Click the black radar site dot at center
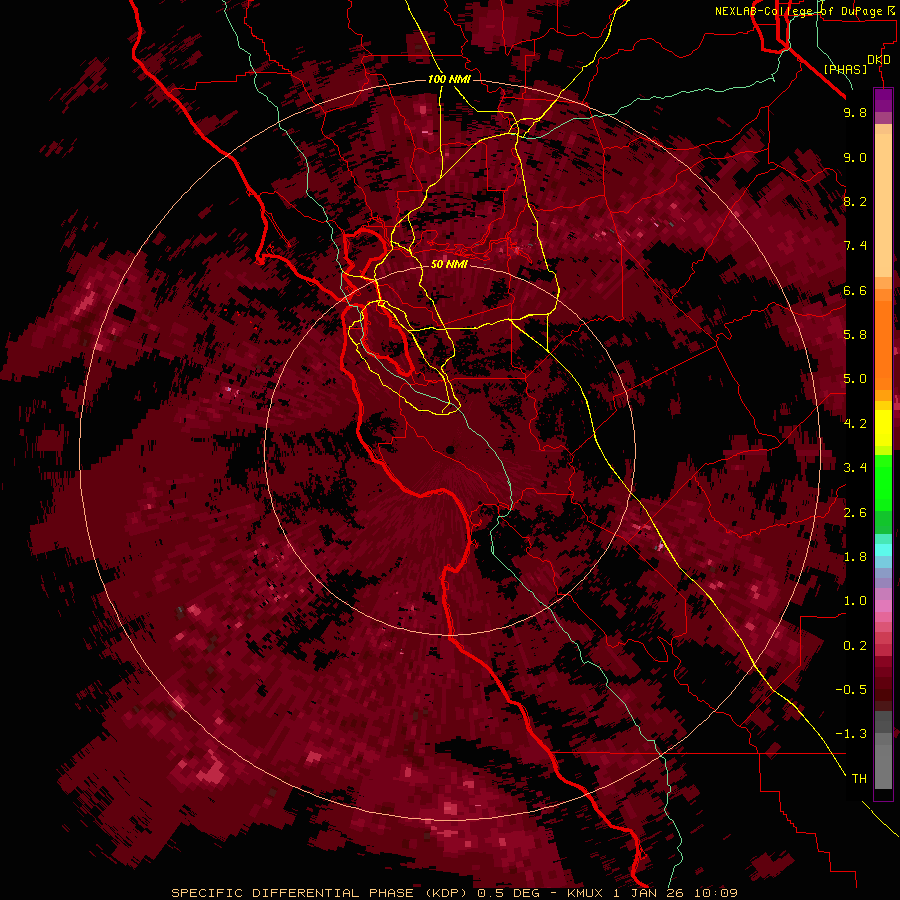Screen dimensions: 900x900 click(450, 450)
